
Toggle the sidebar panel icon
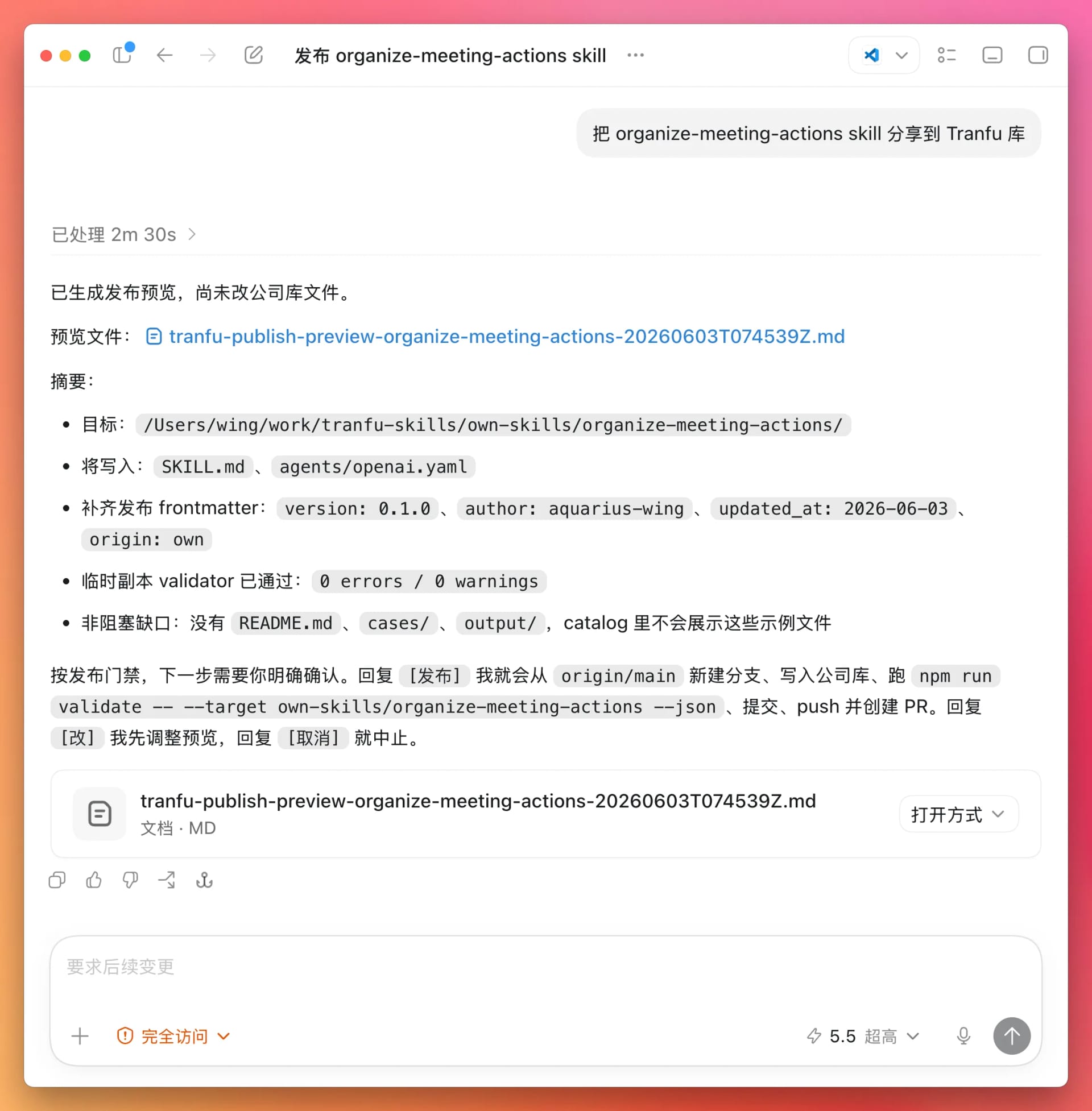click(122, 55)
